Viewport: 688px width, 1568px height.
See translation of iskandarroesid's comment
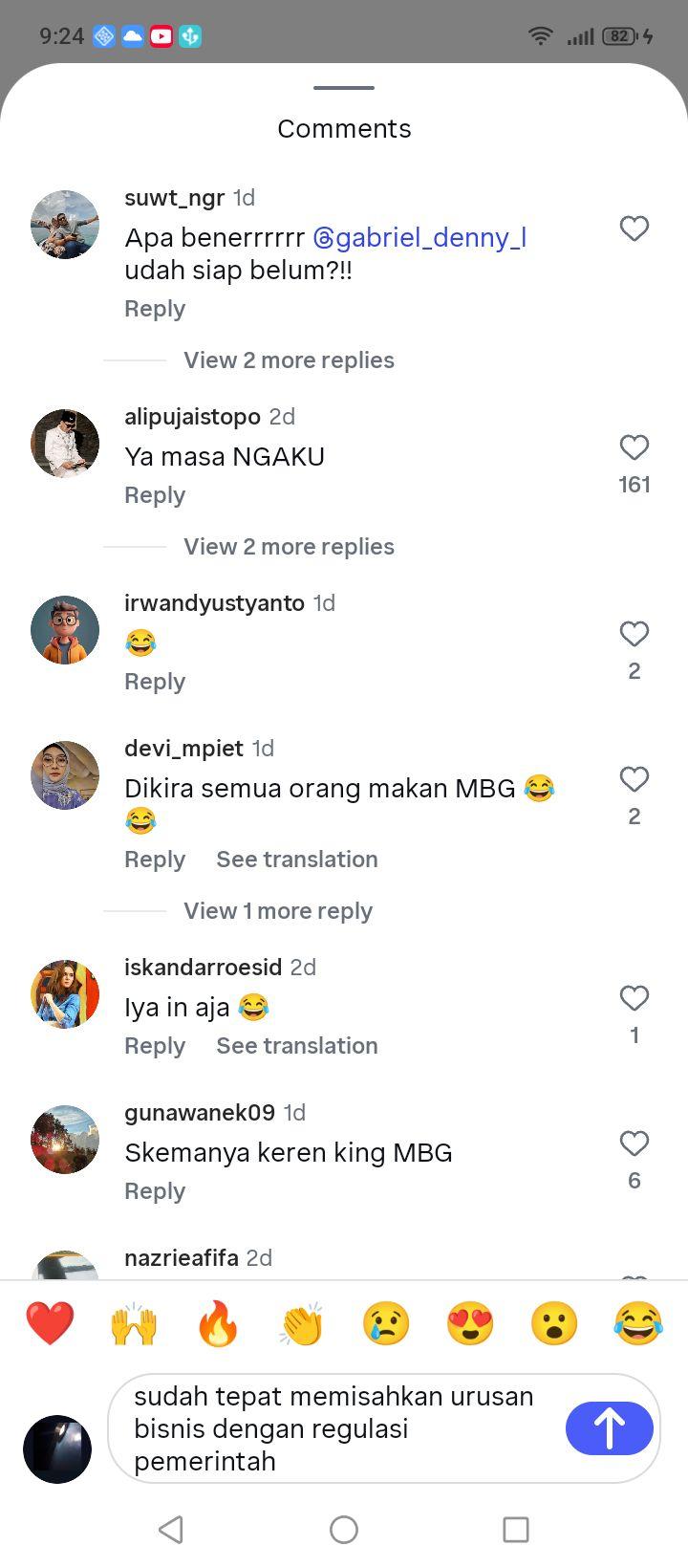[x=297, y=1046]
